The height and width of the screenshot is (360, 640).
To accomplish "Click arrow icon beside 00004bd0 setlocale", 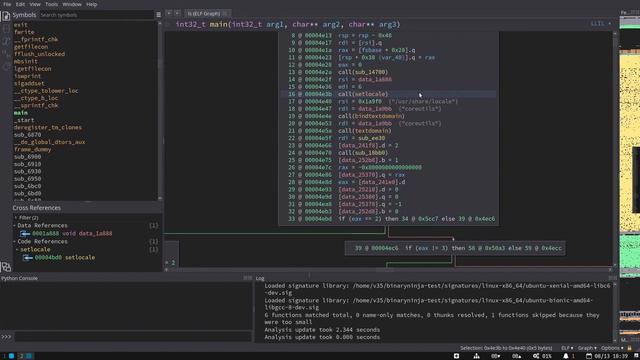I will [x=28, y=258].
